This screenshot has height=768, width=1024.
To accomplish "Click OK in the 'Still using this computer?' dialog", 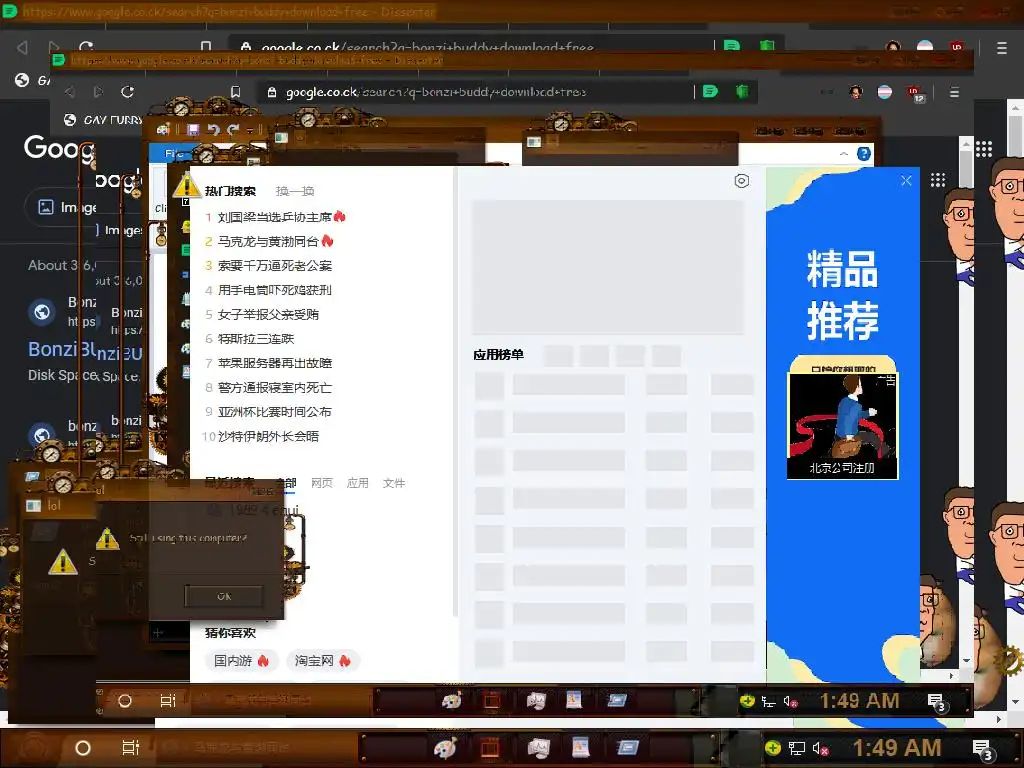I will [x=224, y=596].
